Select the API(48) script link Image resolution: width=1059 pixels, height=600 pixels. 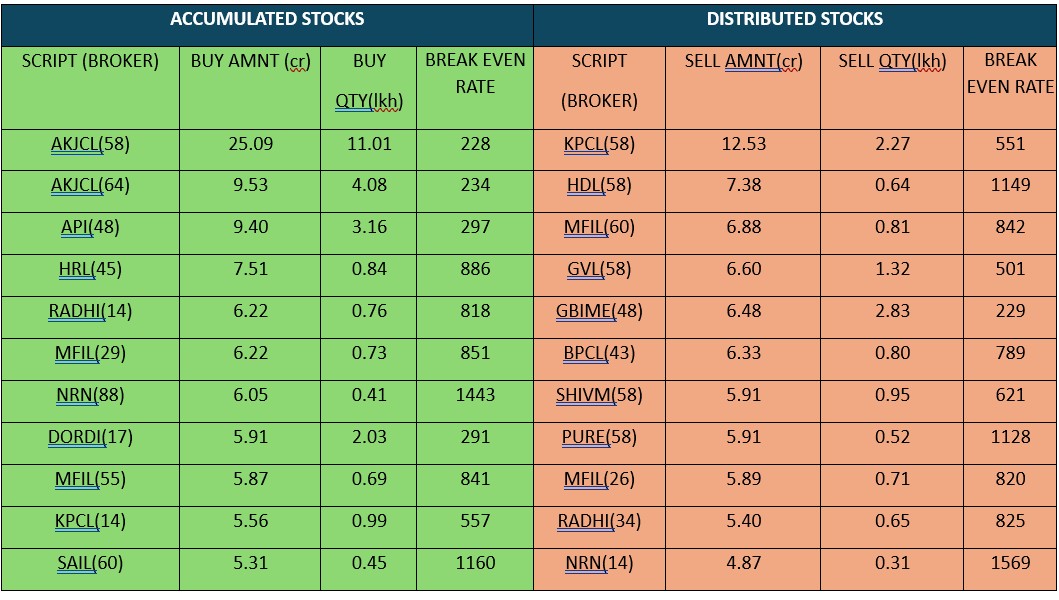point(90,228)
